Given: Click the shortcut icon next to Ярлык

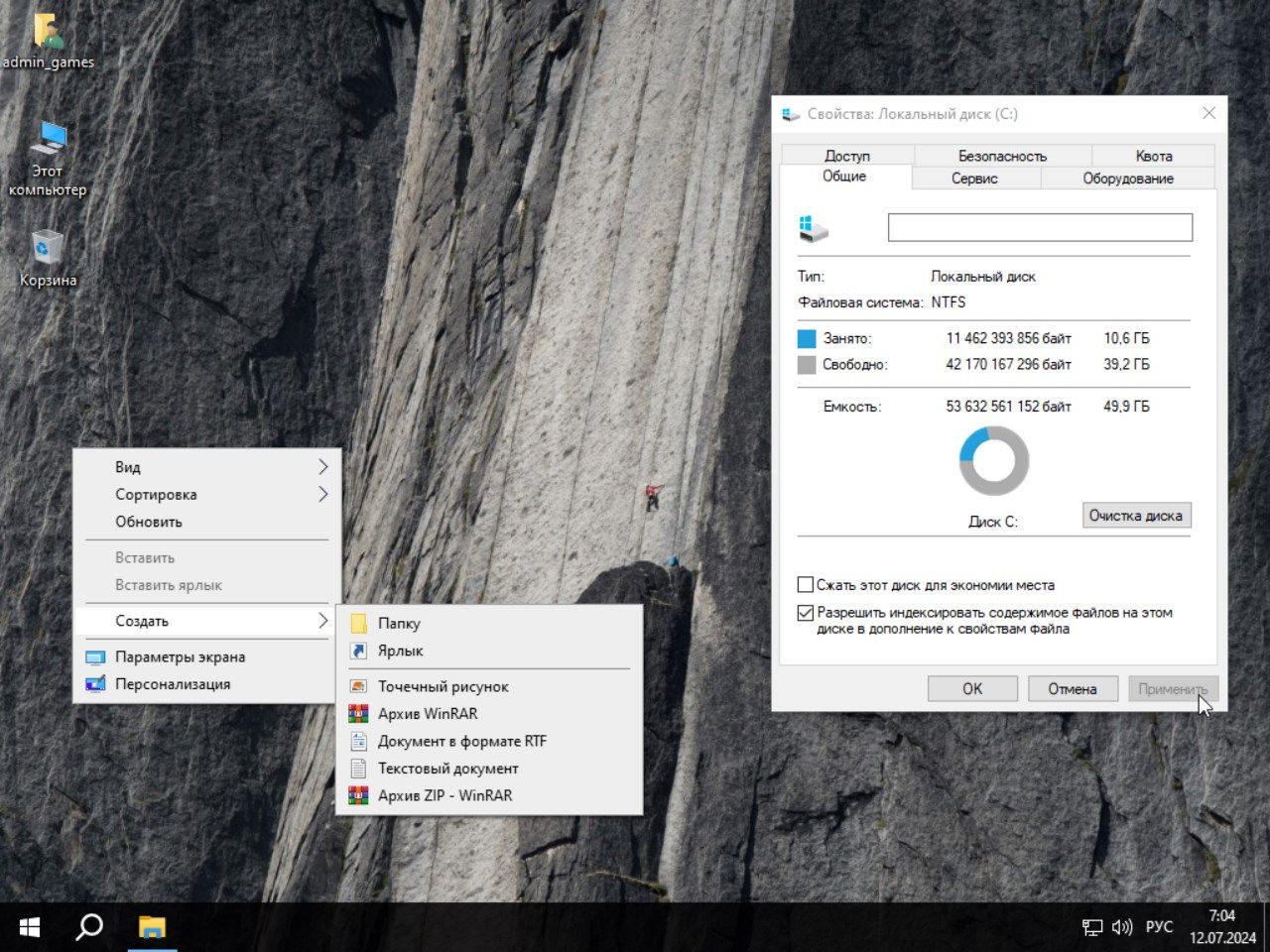Looking at the screenshot, I should [359, 651].
